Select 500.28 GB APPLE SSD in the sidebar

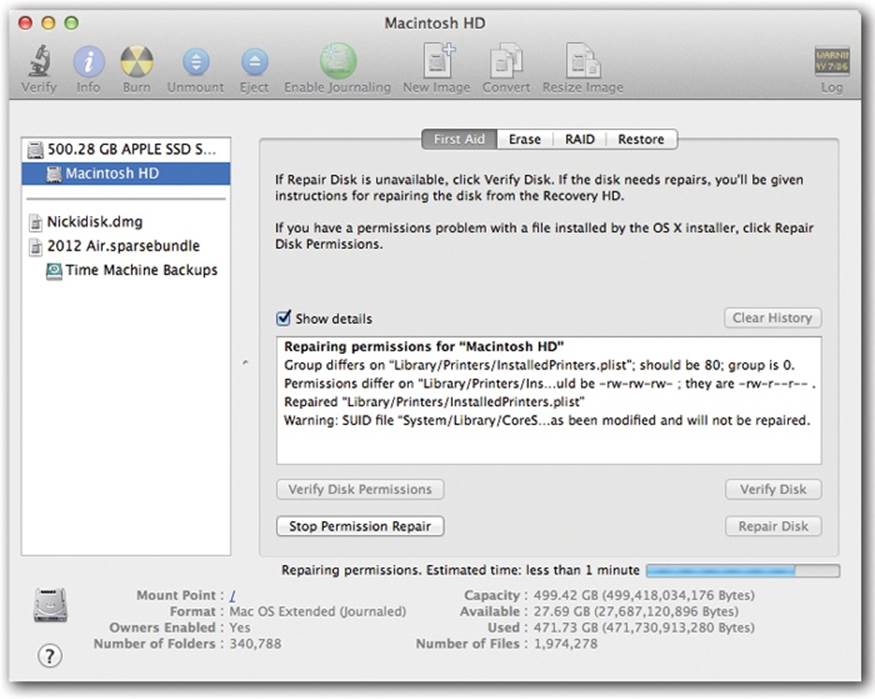(x=126, y=150)
